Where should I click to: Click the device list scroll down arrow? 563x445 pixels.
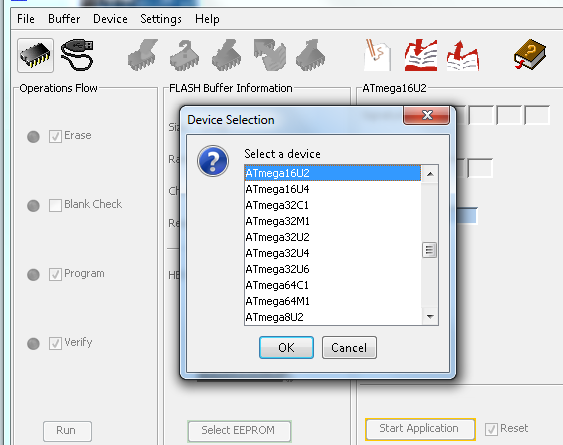(430, 316)
